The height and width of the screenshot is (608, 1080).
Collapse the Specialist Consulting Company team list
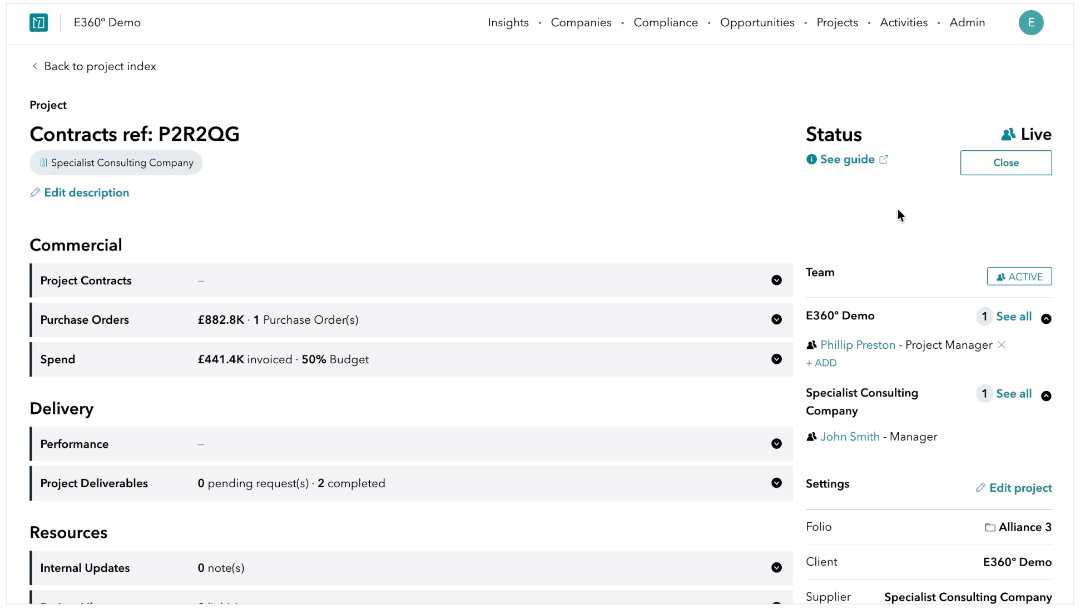1046,396
